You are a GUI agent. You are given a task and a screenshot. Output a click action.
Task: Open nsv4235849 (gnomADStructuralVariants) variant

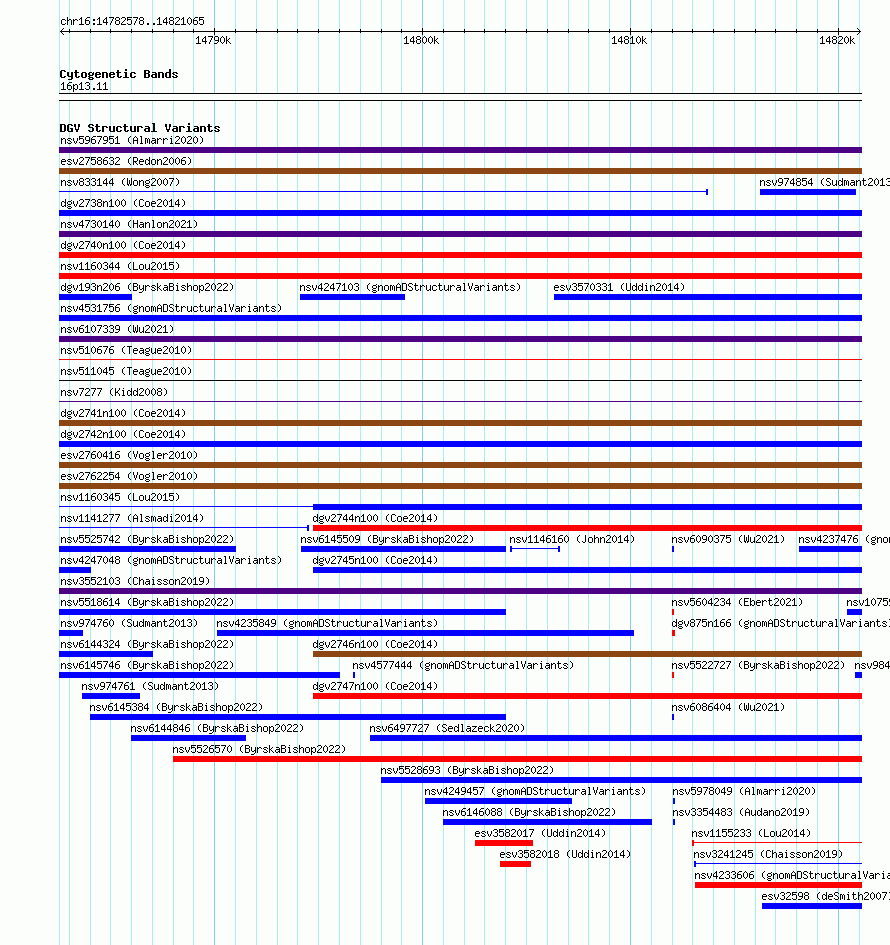click(327, 623)
